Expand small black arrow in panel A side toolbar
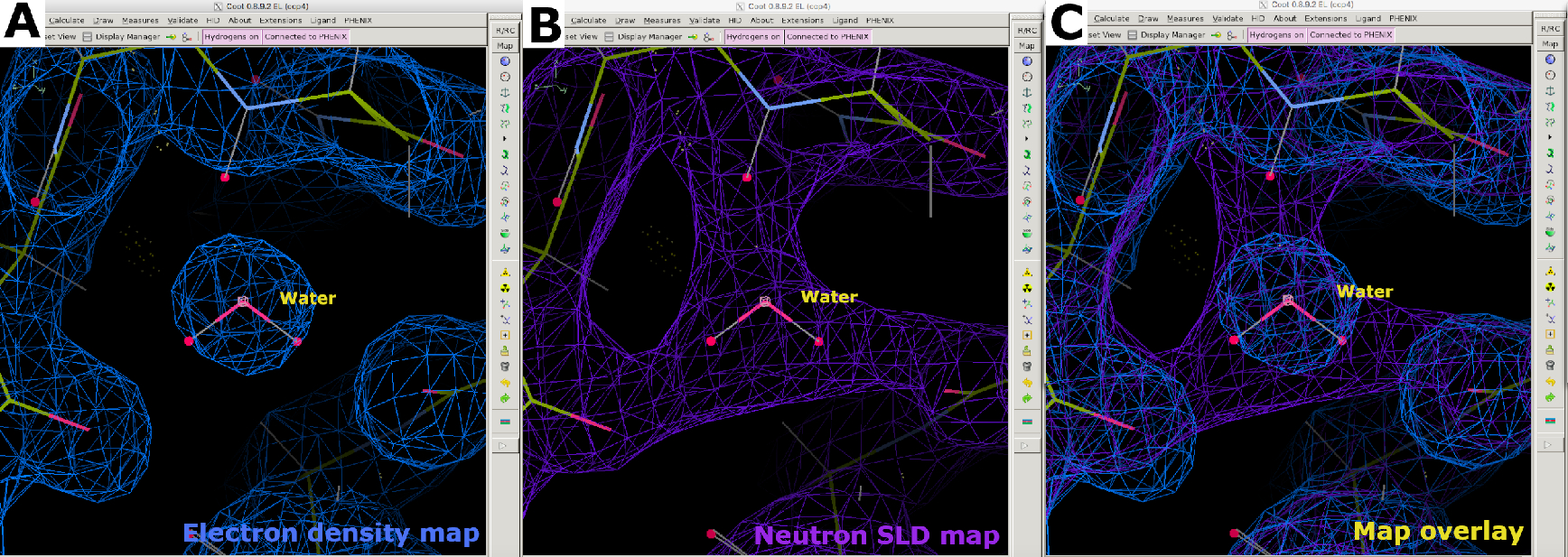The image size is (1568, 557). [505, 139]
